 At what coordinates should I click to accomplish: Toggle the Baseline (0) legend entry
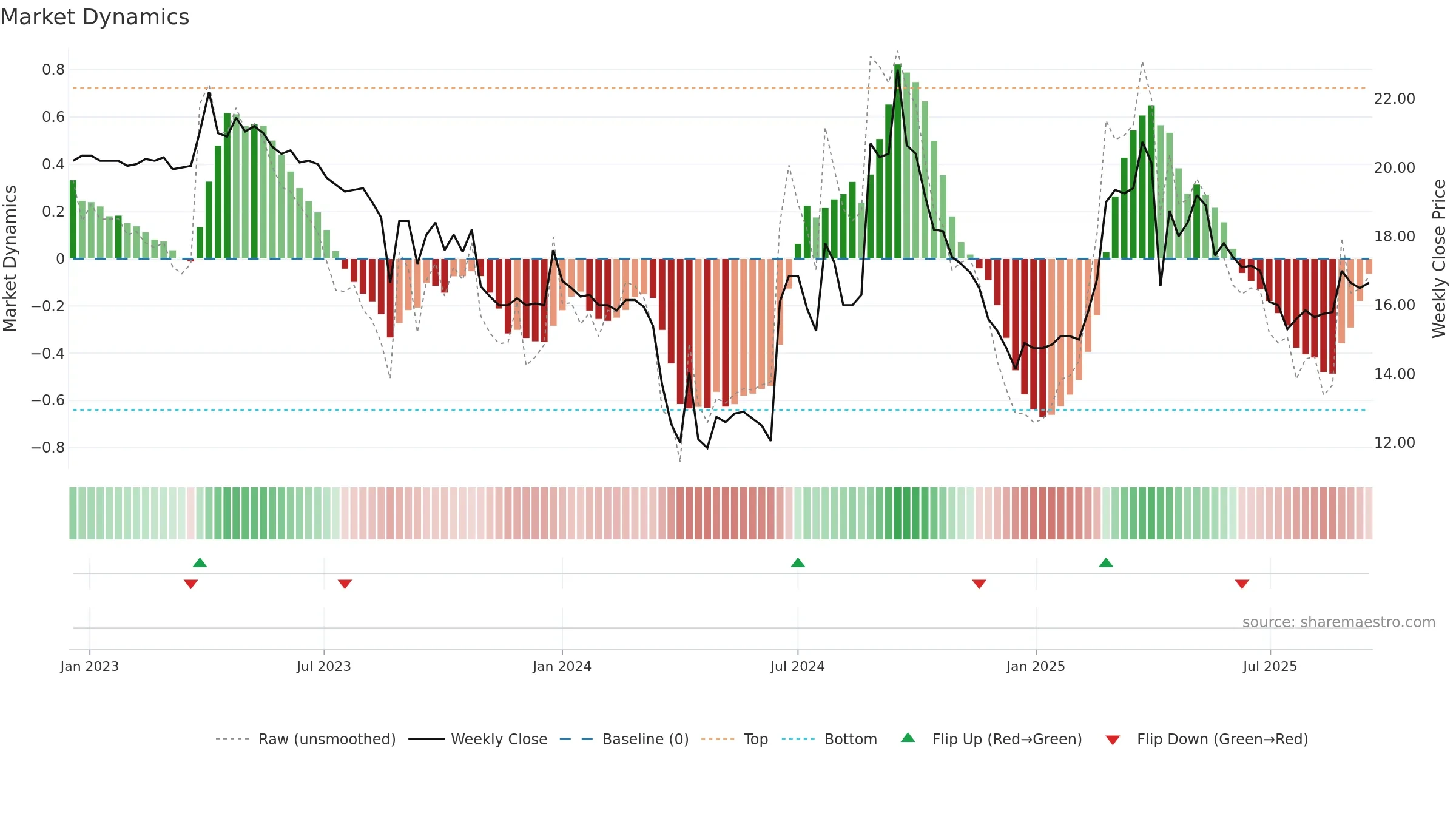click(624, 739)
